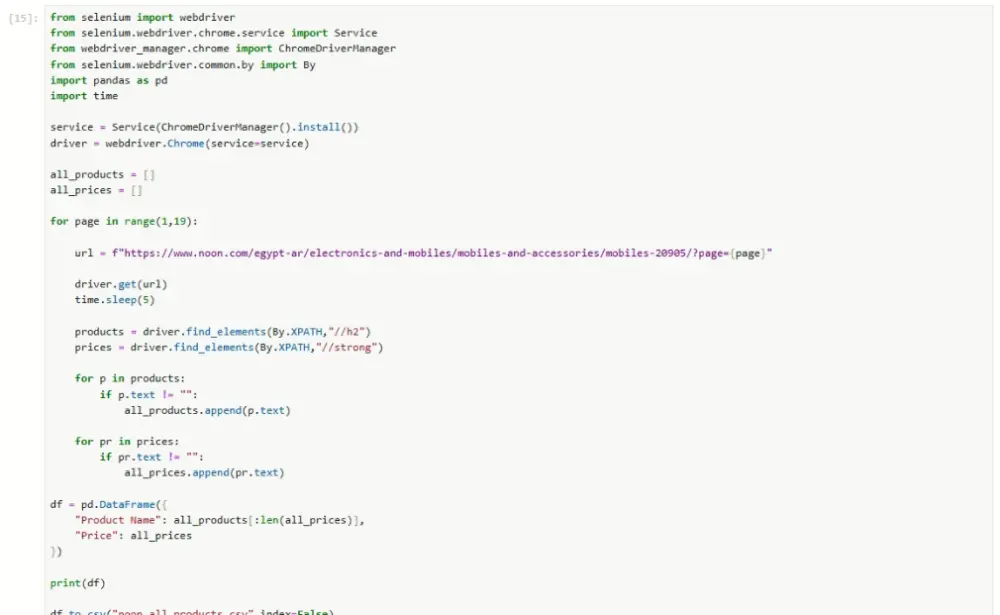Click the 'if p.text != "":' line
The width and height of the screenshot is (1000, 615).
coord(148,394)
